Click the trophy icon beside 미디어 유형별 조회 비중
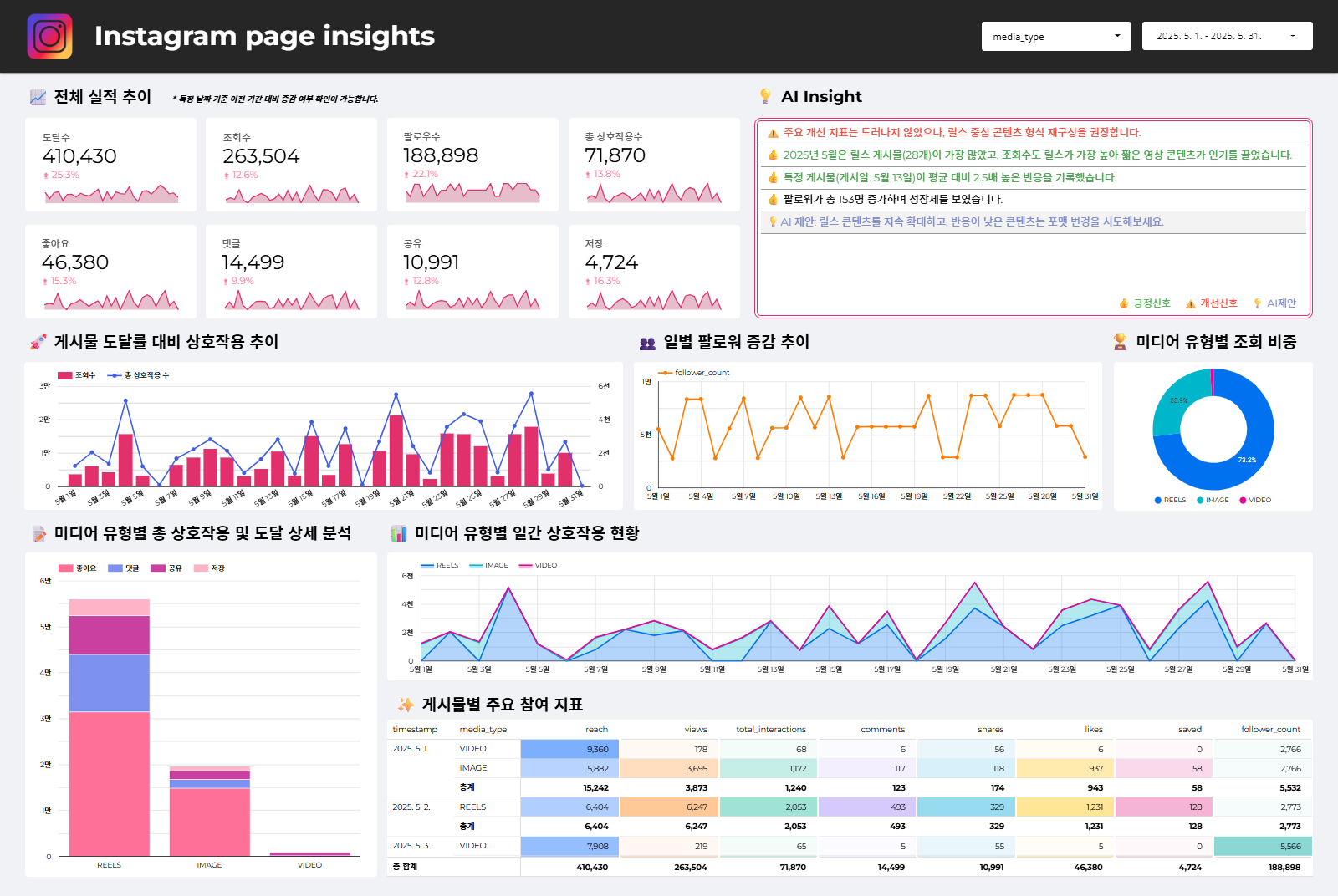Viewport: 1338px width, 896px height. click(x=1120, y=342)
